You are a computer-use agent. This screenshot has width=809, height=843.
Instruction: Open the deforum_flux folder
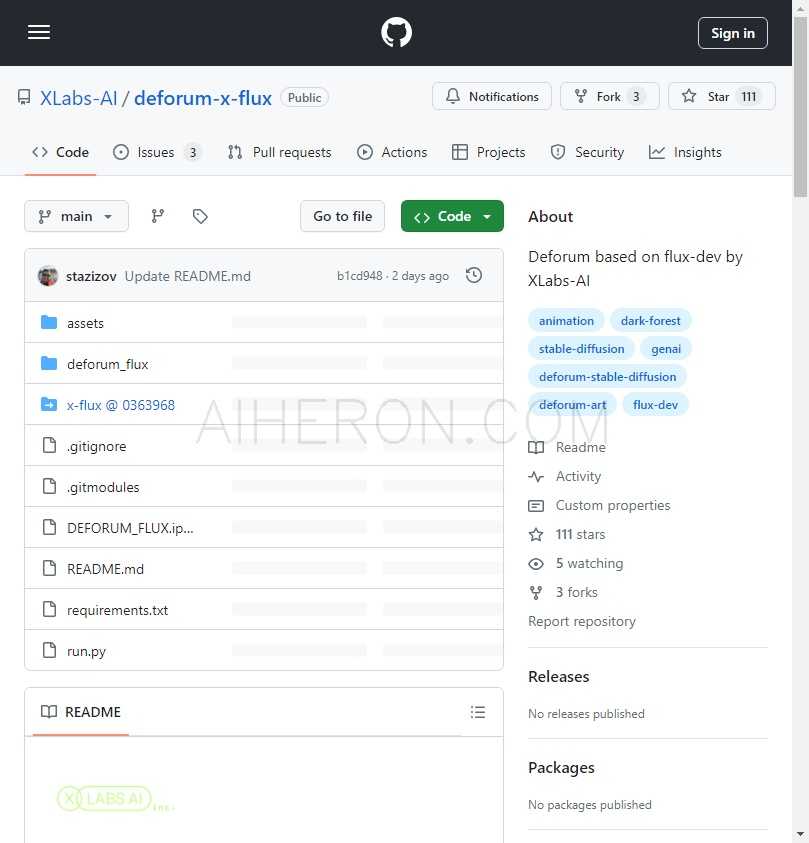click(108, 364)
